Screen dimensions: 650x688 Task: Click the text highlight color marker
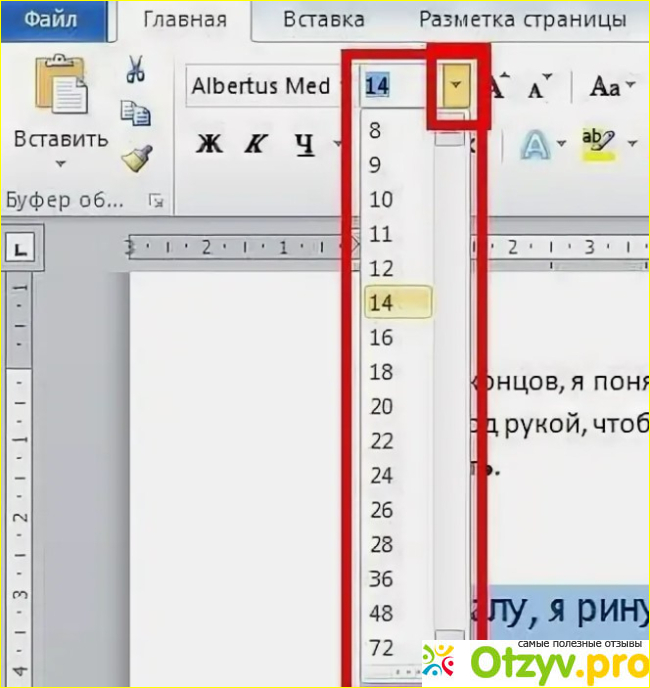point(598,145)
